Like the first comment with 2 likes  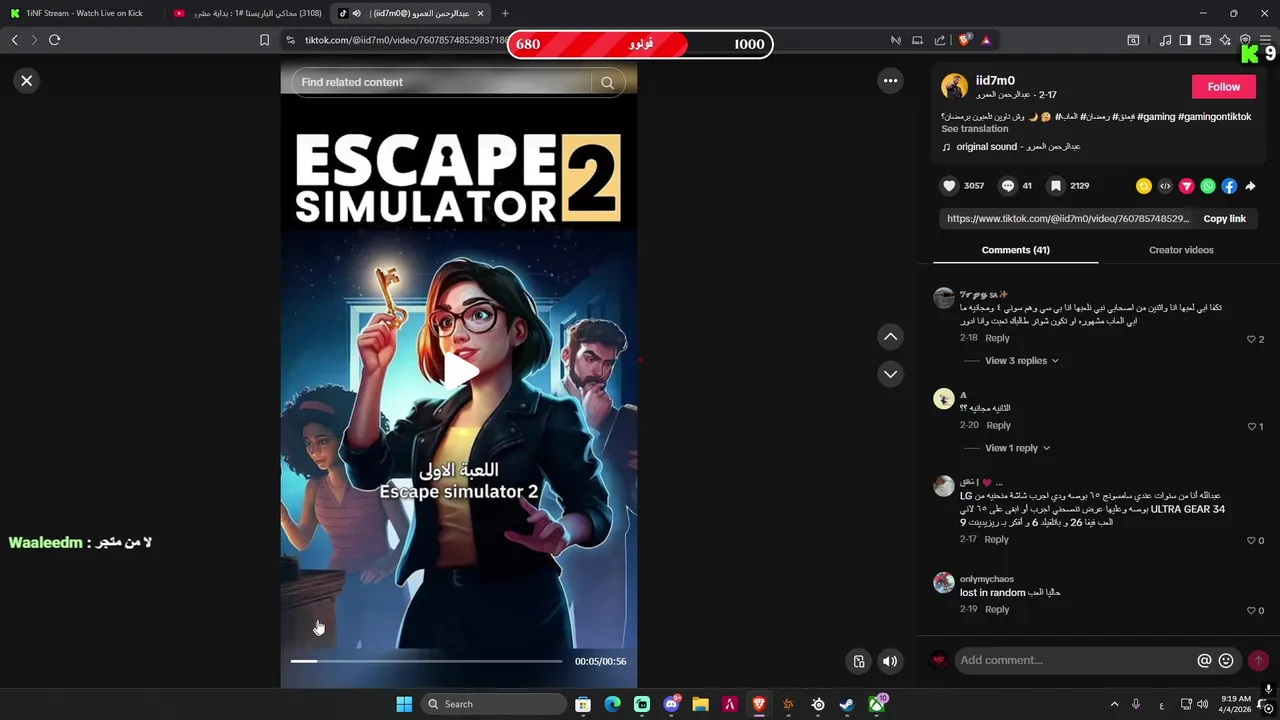click(x=1251, y=339)
